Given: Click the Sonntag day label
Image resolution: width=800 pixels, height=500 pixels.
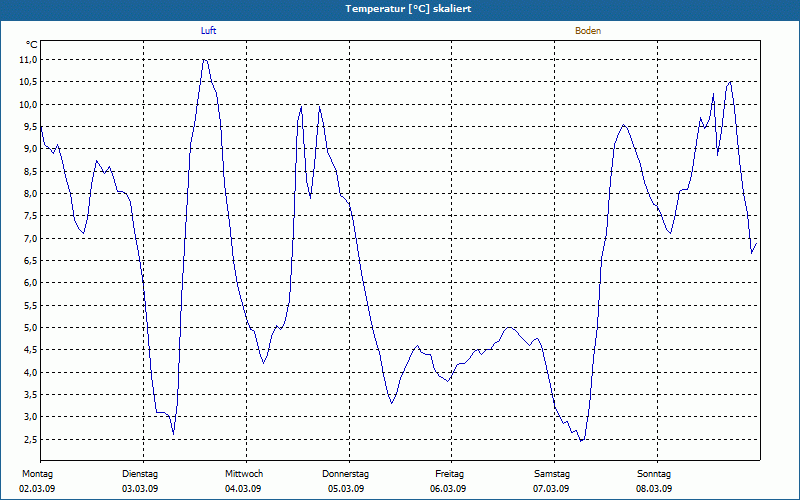Looking at the screenshot, I should 654,474.
